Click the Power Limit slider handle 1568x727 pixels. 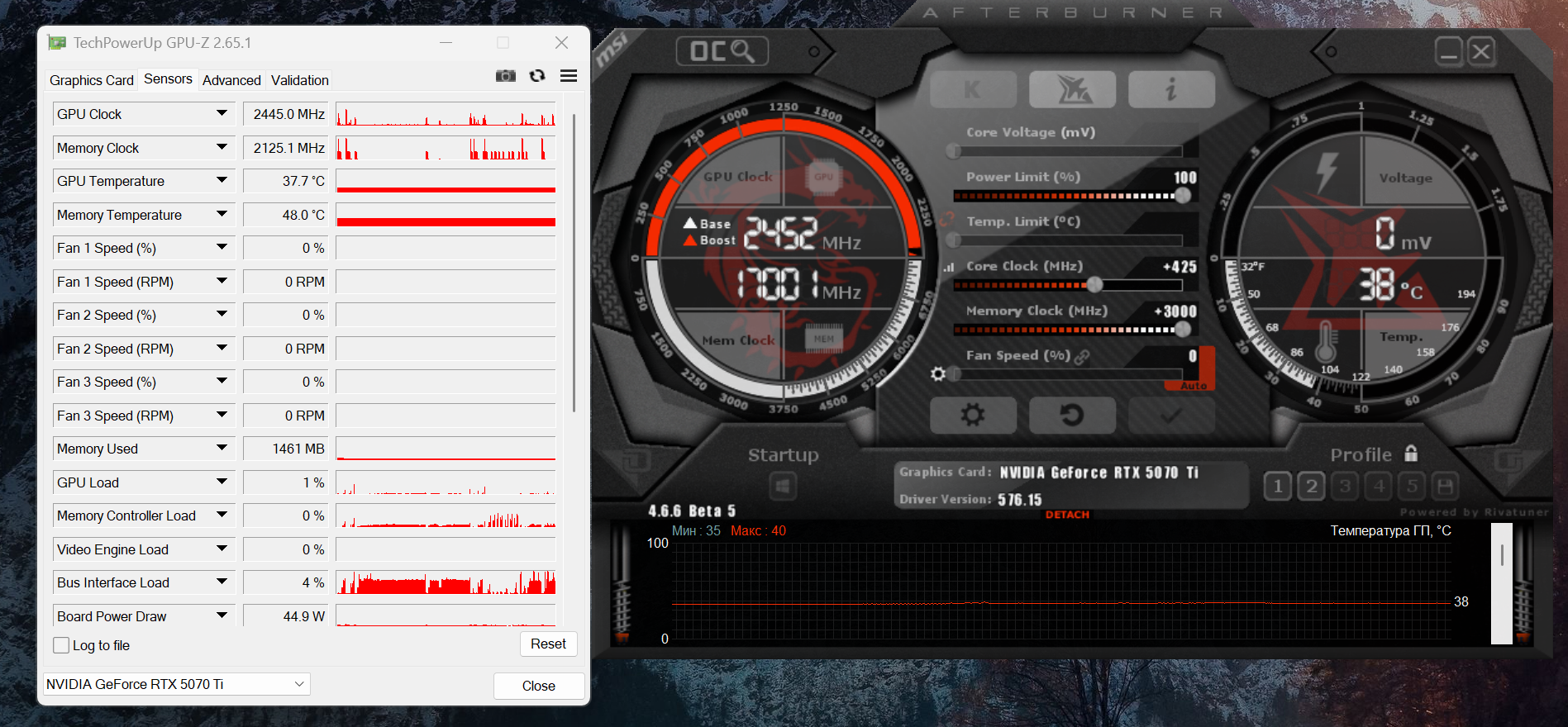tap(1183, 196)
